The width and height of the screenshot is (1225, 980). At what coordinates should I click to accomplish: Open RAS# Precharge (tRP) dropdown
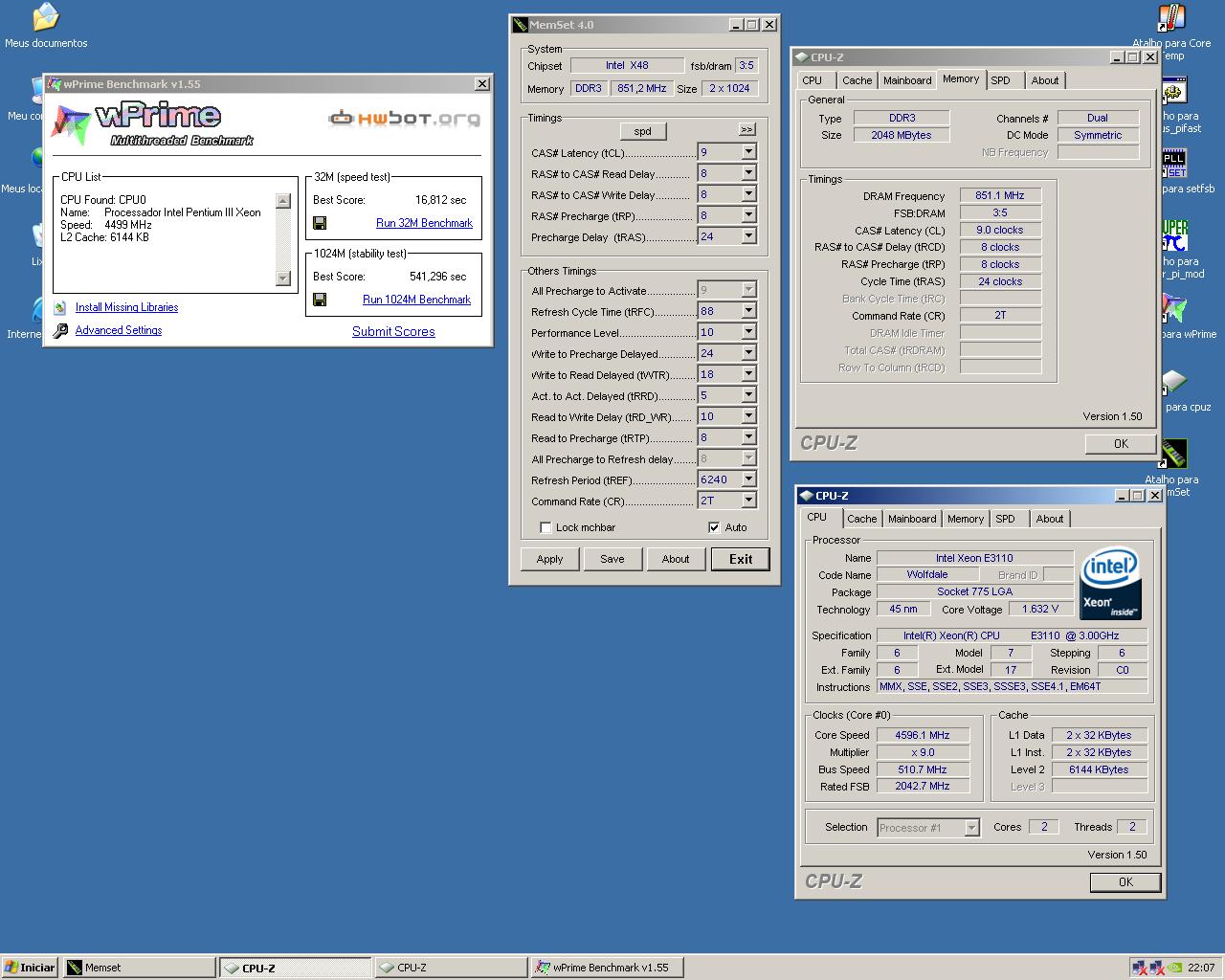pos(748,215)
